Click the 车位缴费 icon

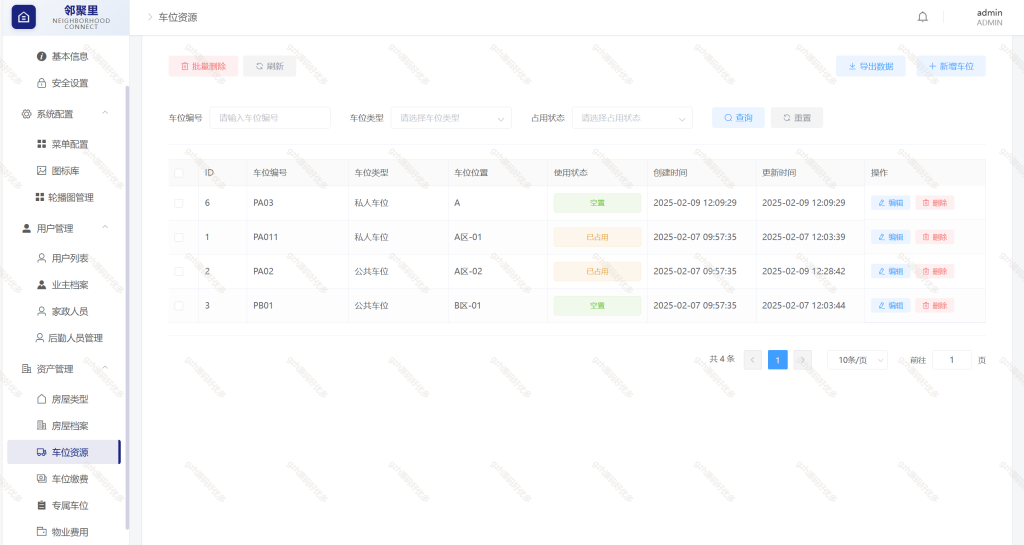pos(41,478)
